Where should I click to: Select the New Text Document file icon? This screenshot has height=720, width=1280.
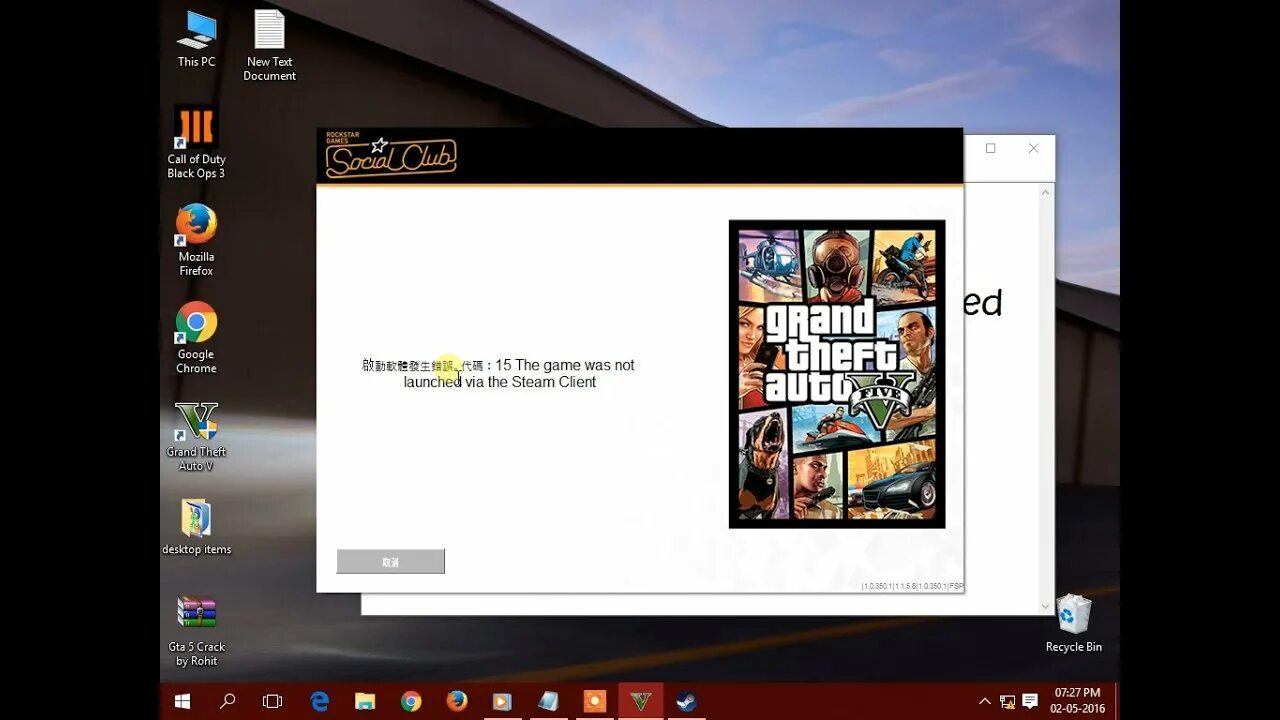pyautogui.click(x=269, y=45)
